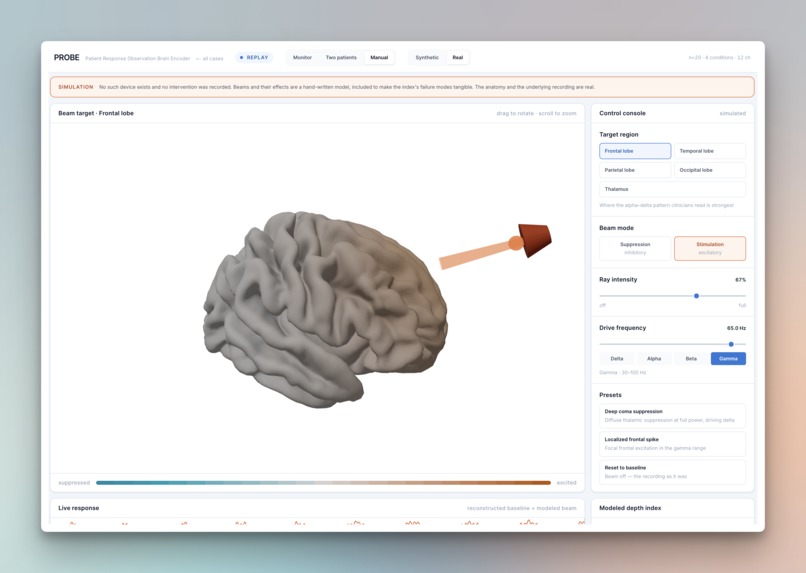This screenshot has height=573, width=806.
Task: Set beam mode to Suppression inhibitory
Action: (x=635, y=248)
